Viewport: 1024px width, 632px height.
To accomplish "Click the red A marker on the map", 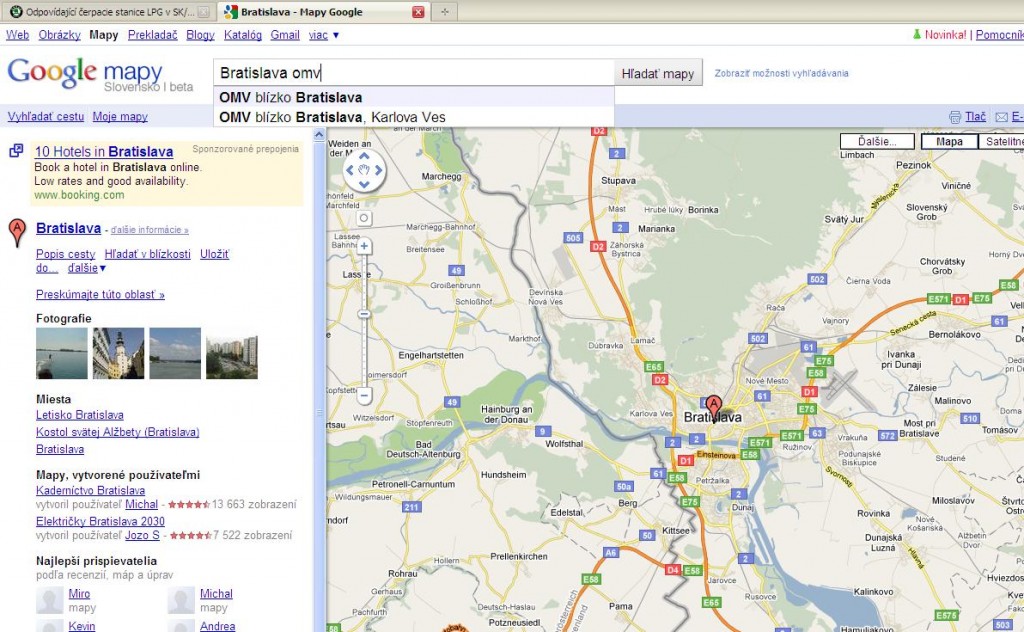I will 714,407.
